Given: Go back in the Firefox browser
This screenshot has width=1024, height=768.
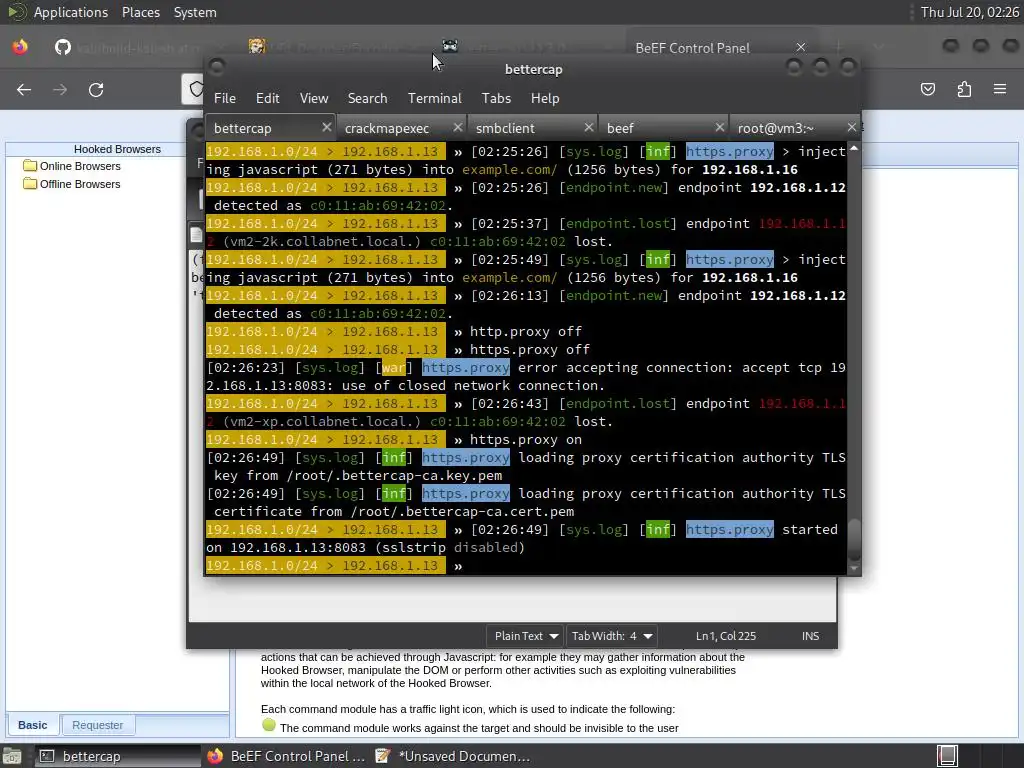Looking at the screenshot, I should 24,89.
